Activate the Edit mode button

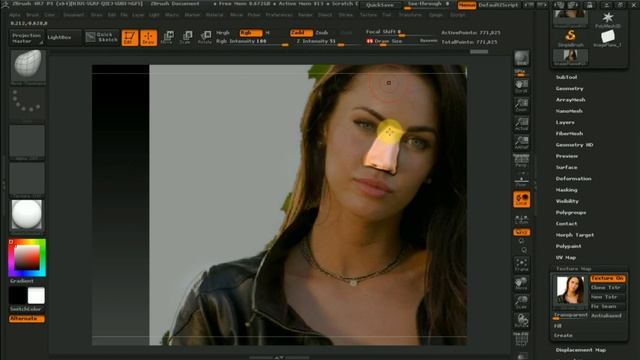coord(130,38)
